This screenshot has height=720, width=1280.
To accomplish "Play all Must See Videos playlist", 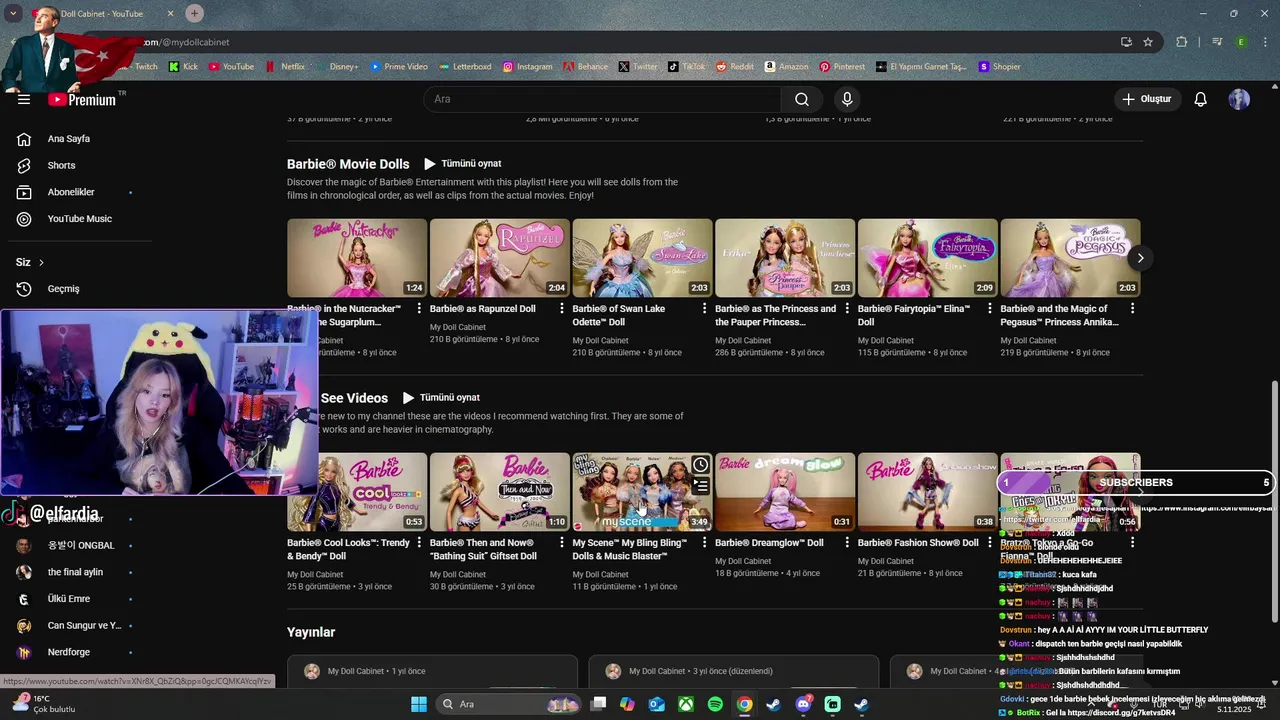I will tap(441, 398).
